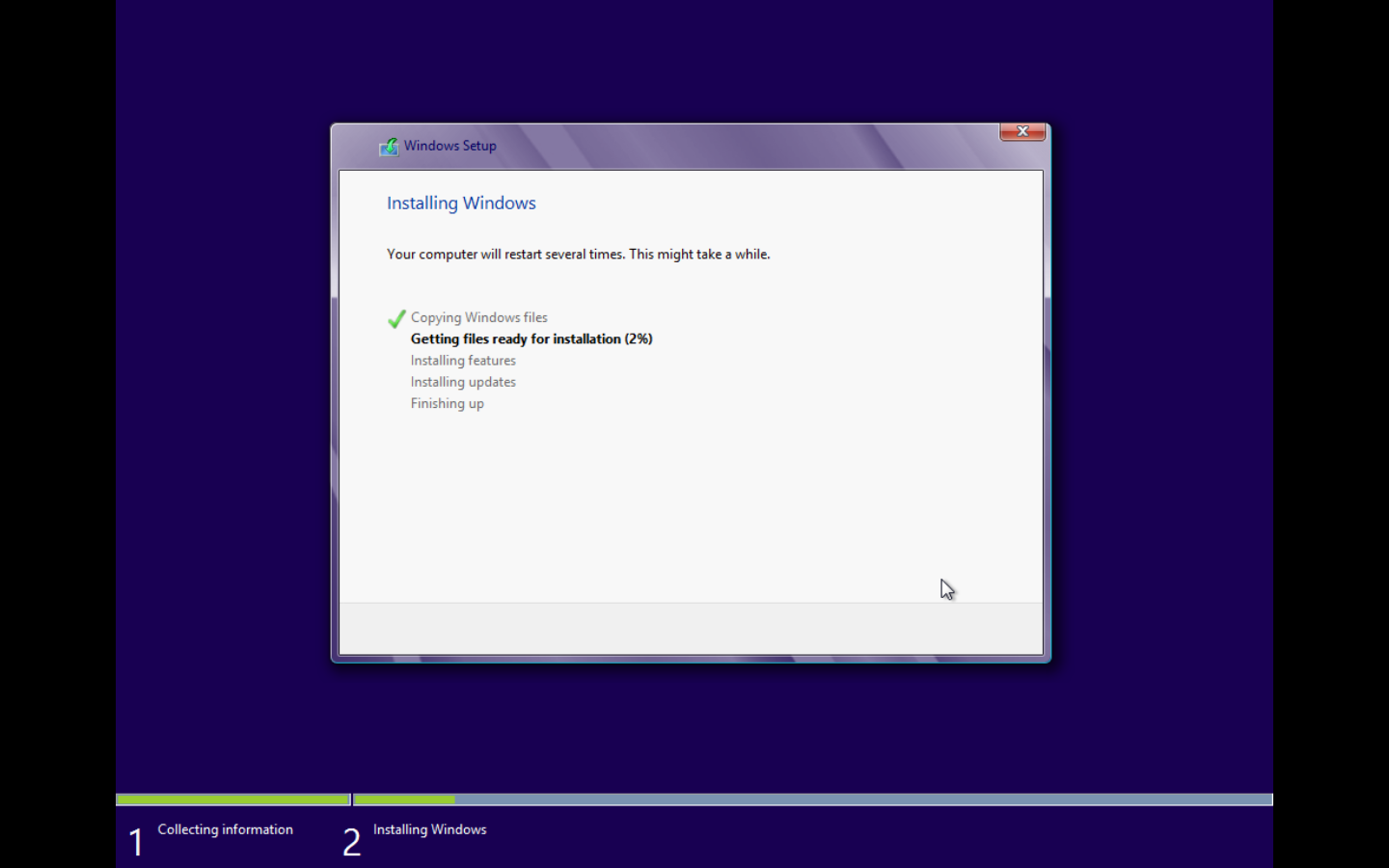Click the Collecting information progress bar segment
The width and height of the screenshot is (1389, 868).
(232, 800)
